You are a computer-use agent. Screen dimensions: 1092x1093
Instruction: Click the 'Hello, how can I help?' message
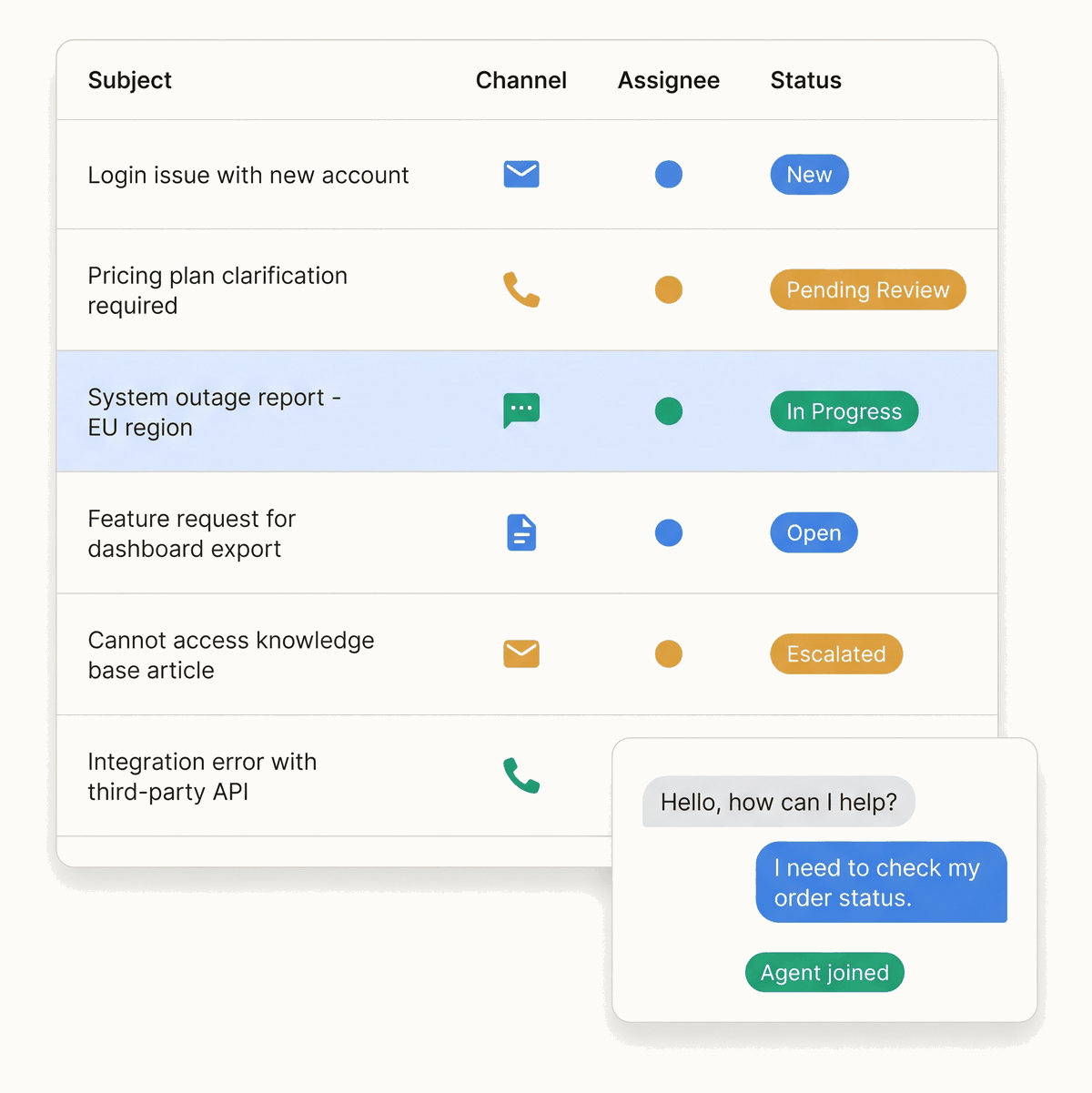coord(779,802)
